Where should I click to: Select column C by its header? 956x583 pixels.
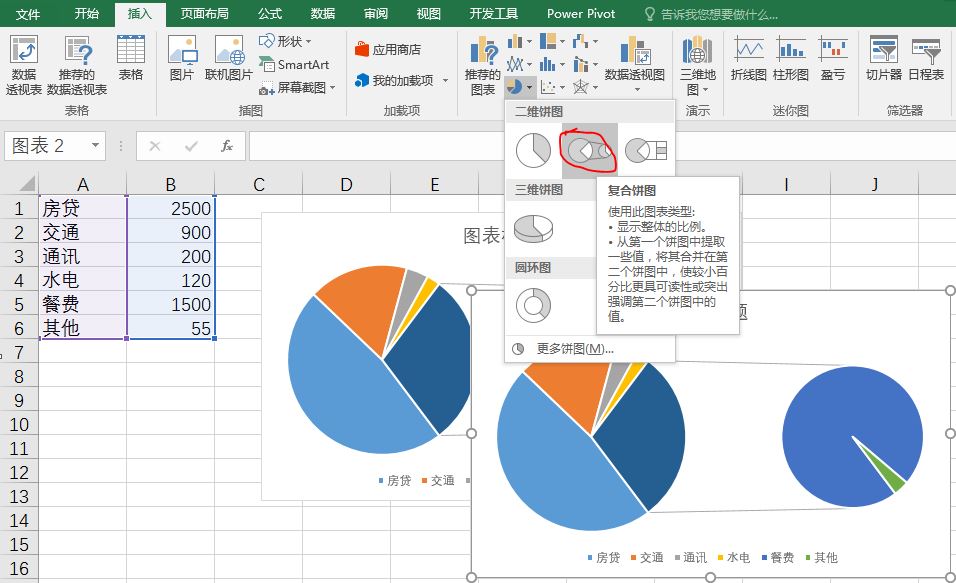tap(259, 184)
